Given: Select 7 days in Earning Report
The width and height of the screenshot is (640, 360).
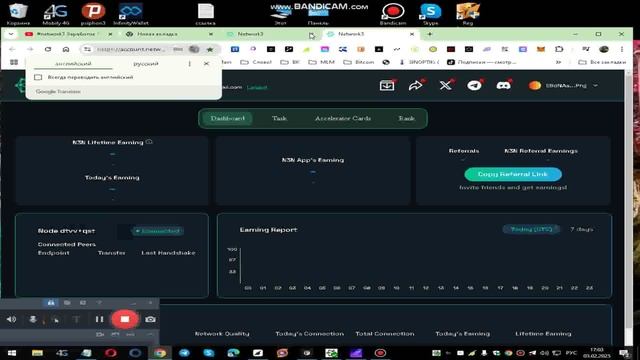Looking at the screenshot, I should (582, 229).
